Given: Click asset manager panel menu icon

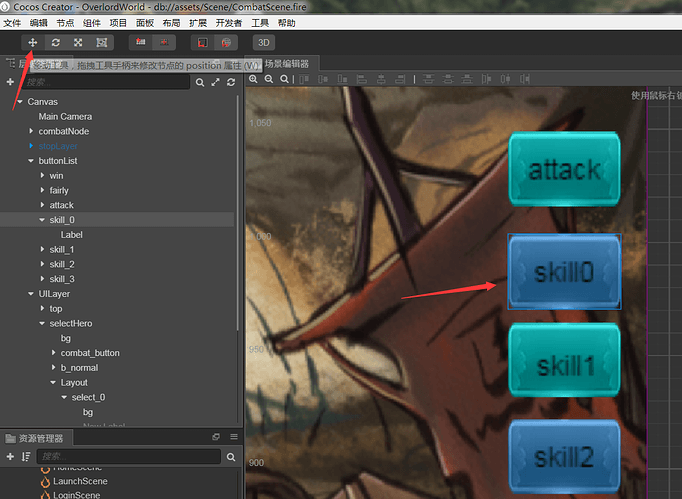Looking at the screenshot, I should click(x=234, y=437).
